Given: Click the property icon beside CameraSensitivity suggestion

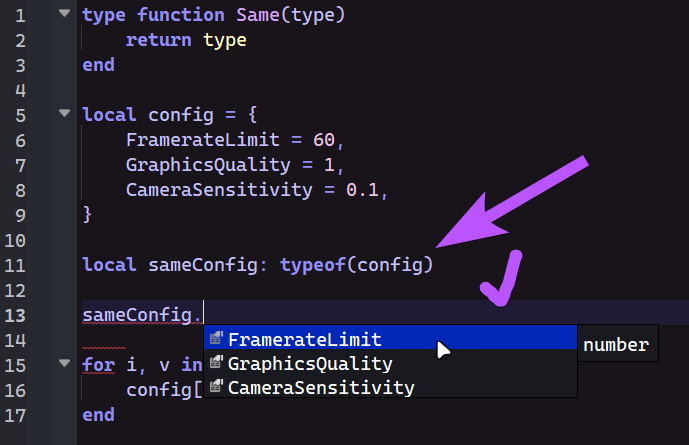Looking at the screenshot, I should pos(216,387).
